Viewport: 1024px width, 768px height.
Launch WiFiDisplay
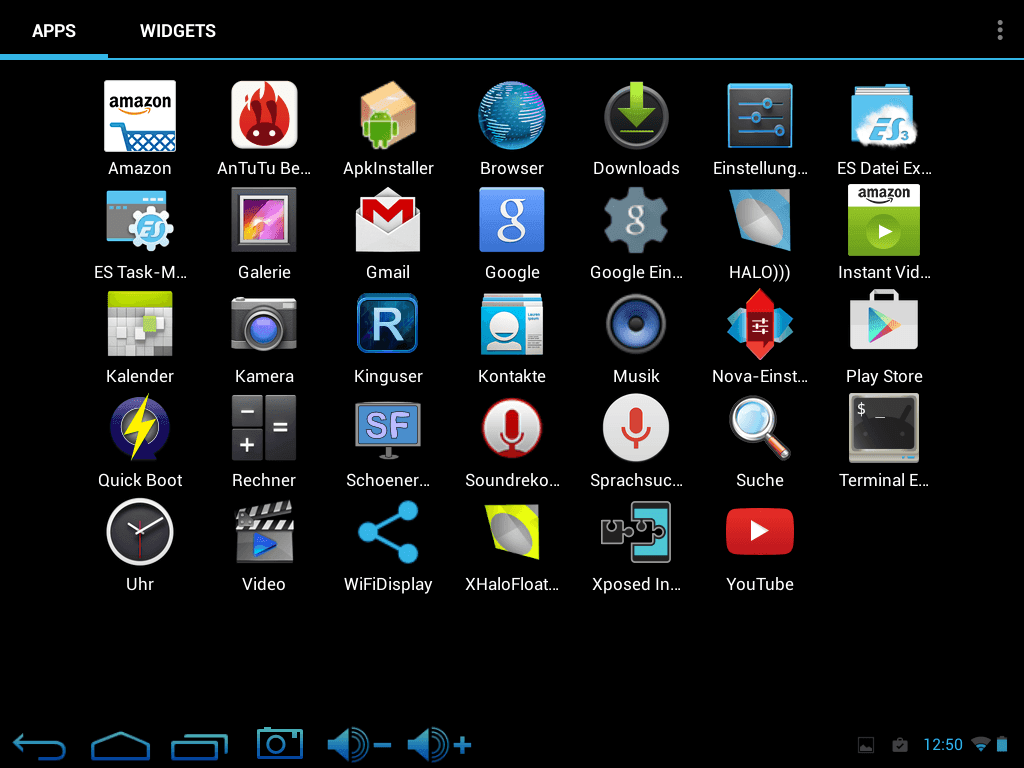tap(388, 532)
